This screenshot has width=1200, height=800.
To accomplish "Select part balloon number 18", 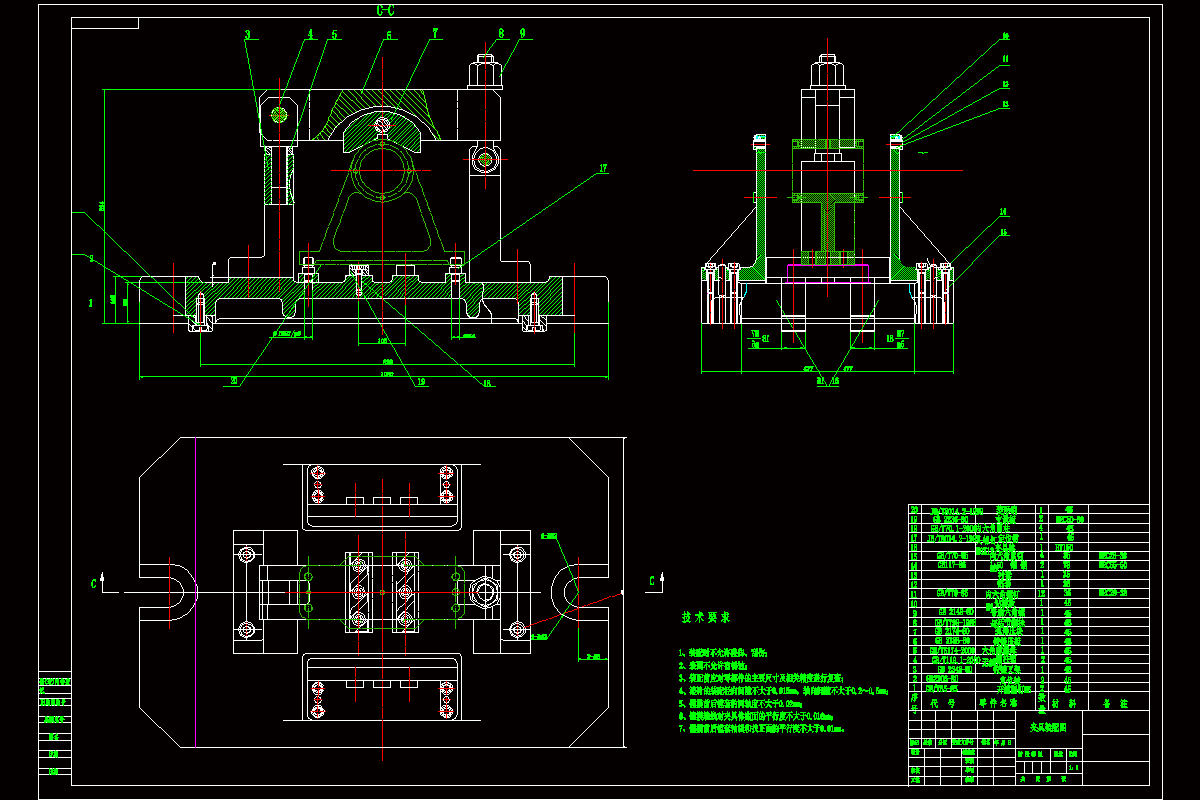I will pos(487,383).
